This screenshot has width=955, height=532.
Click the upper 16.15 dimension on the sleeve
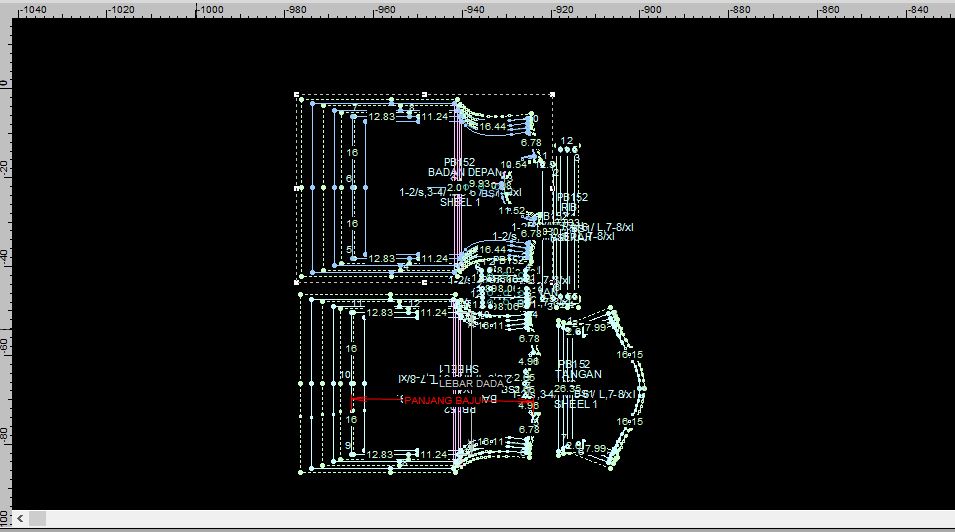coord(629,355)
